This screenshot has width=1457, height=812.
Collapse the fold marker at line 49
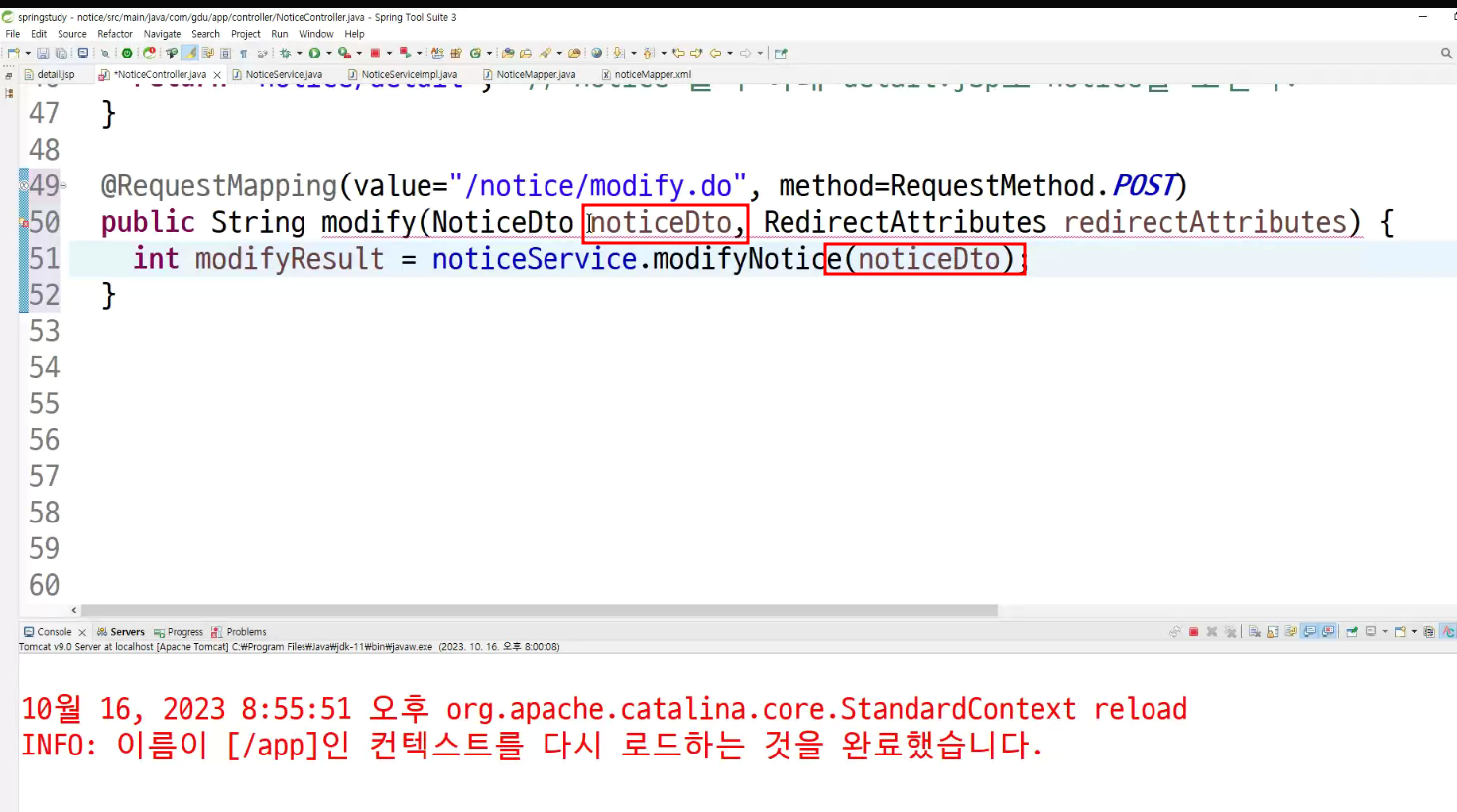(x=64, y=185)
